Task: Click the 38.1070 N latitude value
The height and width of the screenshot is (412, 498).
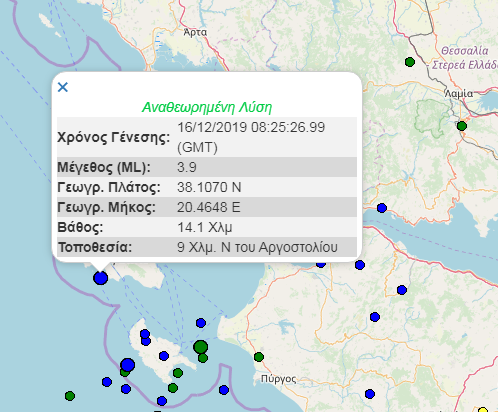Action: (209, 187)
